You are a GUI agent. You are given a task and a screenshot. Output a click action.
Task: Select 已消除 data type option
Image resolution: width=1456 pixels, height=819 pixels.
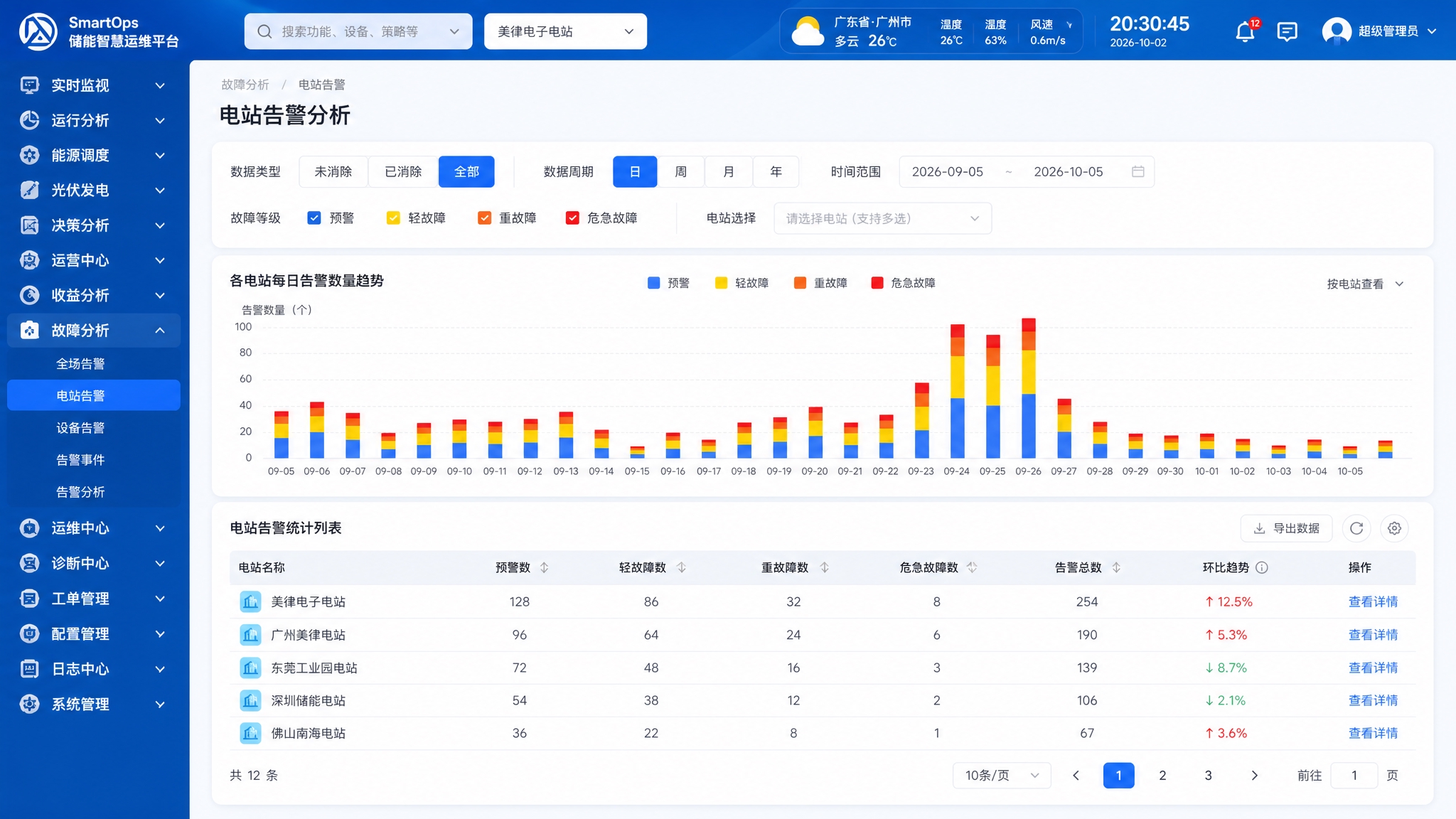point(403,171)
